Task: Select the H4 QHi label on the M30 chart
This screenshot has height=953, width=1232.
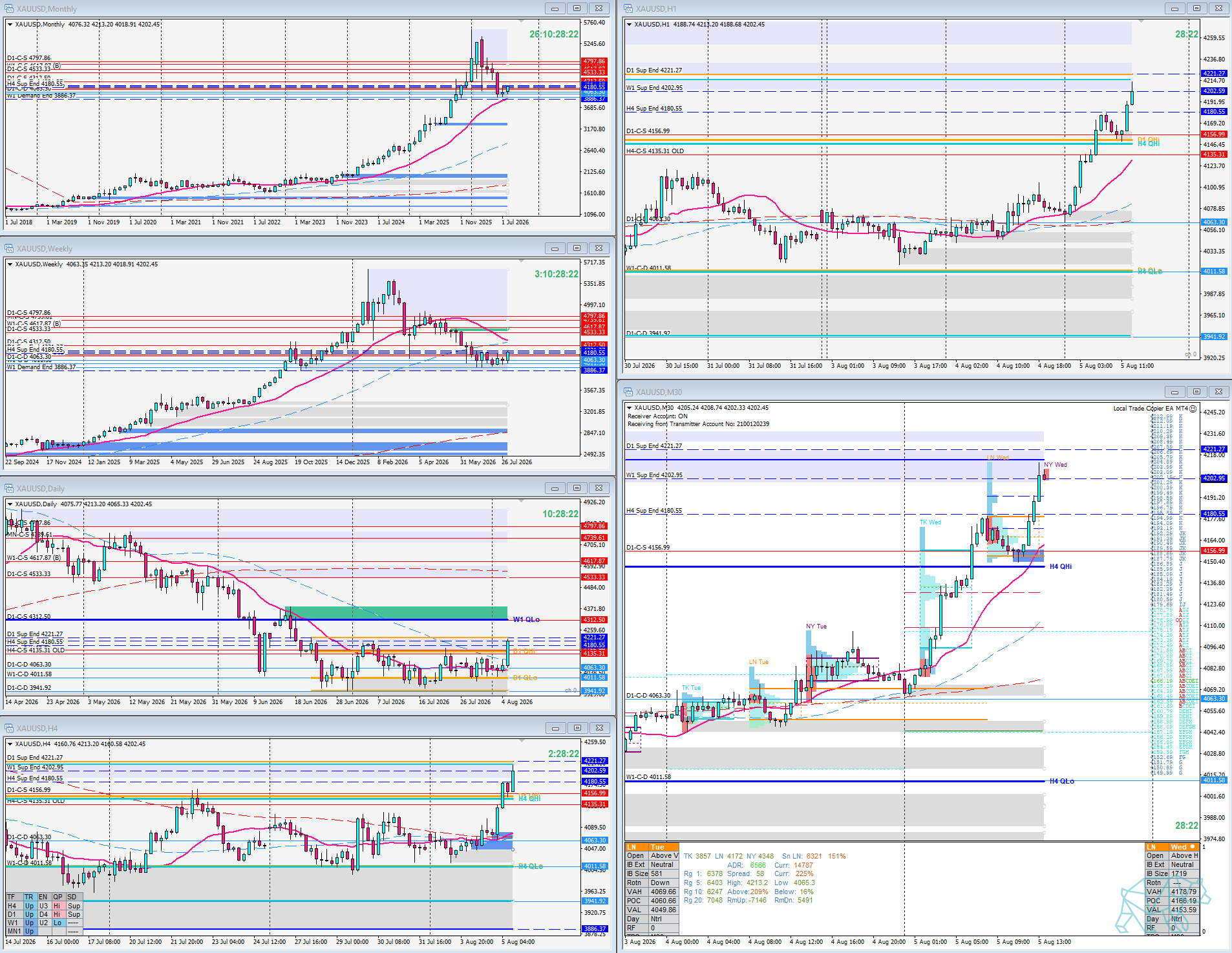Action: point(1061,566)
